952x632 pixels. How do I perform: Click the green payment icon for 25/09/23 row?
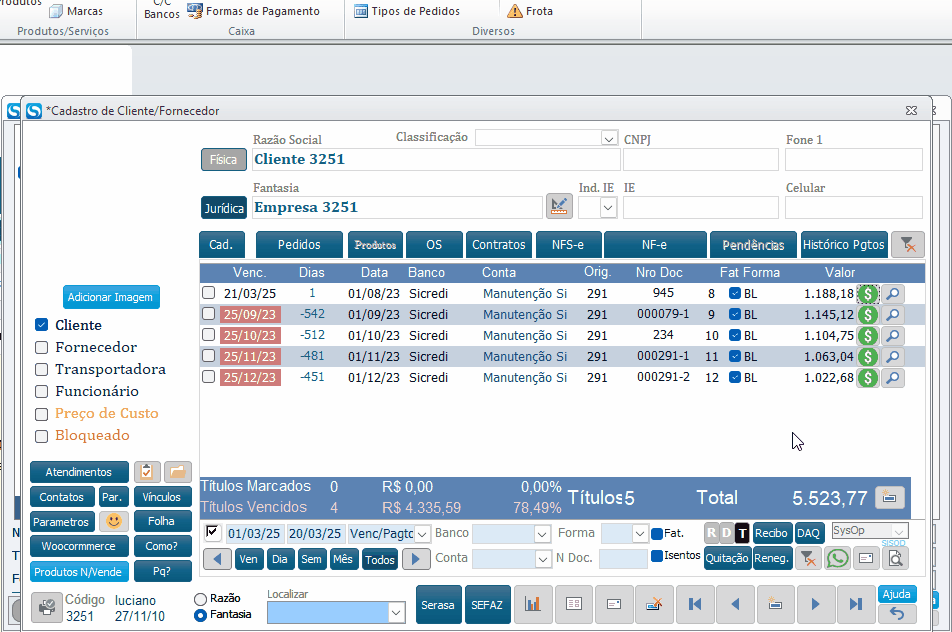click(x=868, y=315)
